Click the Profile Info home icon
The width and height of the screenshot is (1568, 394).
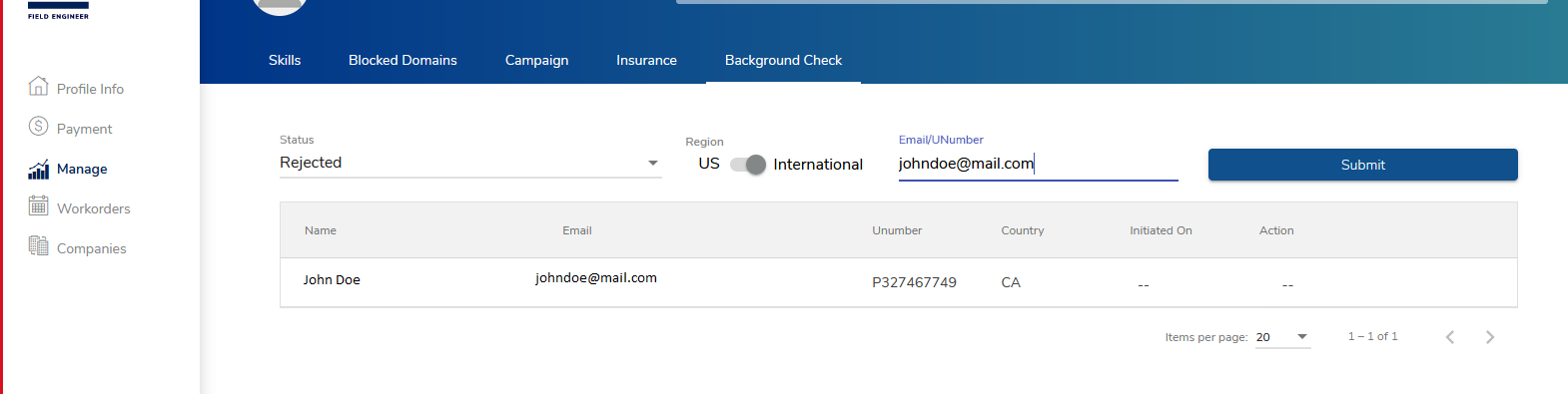[x=38, y=86]
